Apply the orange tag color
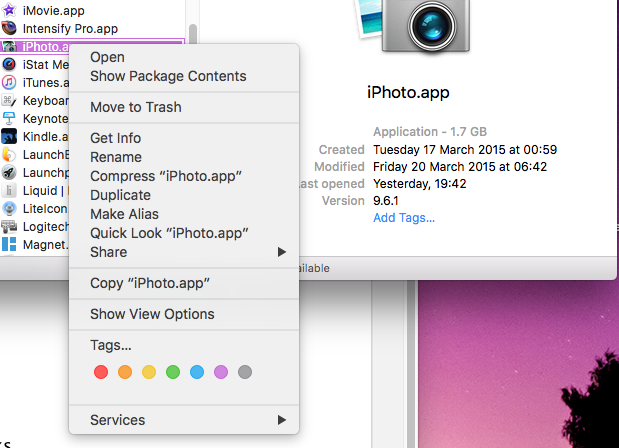 [125, 372]
